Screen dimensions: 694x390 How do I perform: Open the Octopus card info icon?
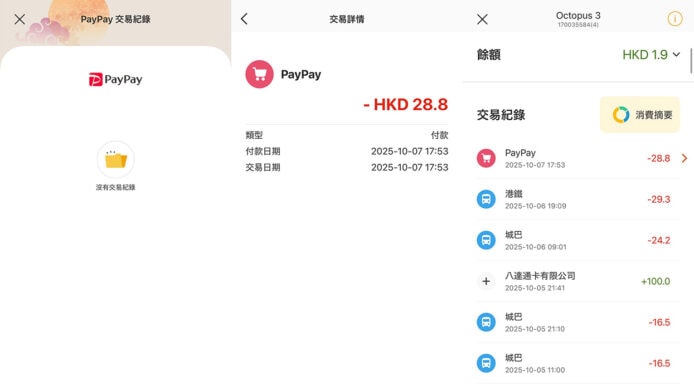[675, 19]
